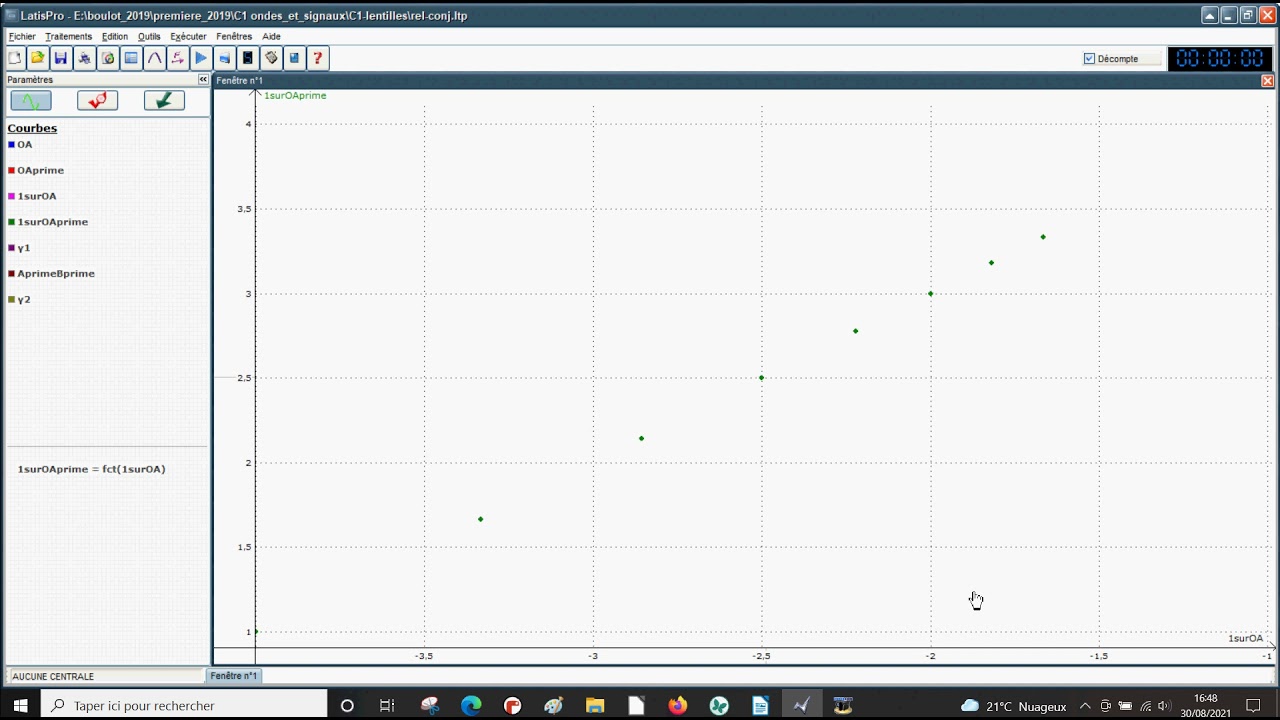This screenshot has height=720, width=1280.
Task: Open the Outils menu
Action: pos(149,36)
